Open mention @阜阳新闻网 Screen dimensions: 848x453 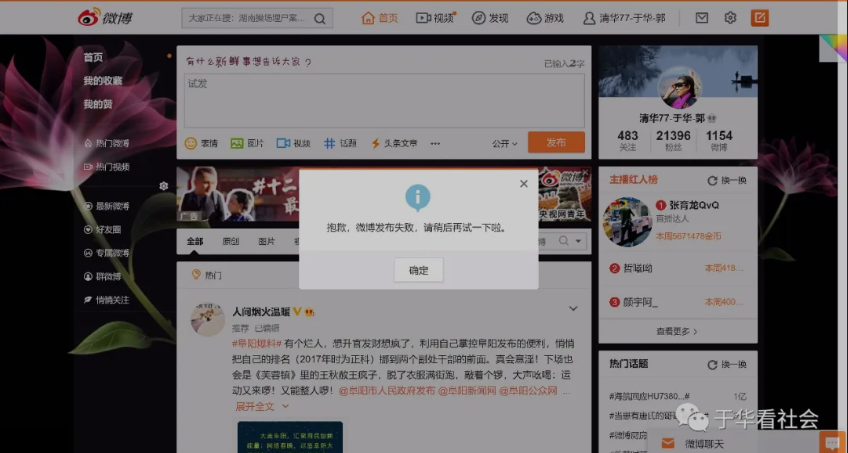coord(467,390)
